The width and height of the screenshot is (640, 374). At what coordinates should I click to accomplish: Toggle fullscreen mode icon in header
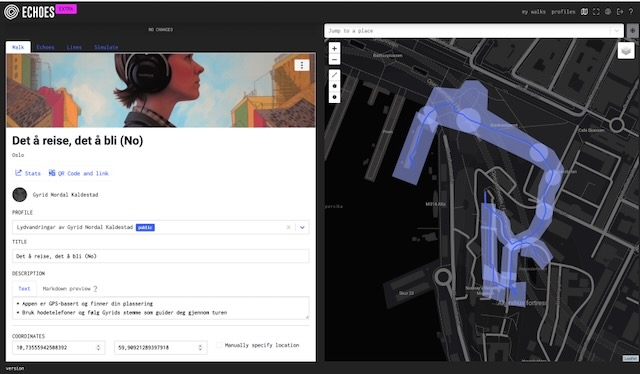(x=596, y=12)
